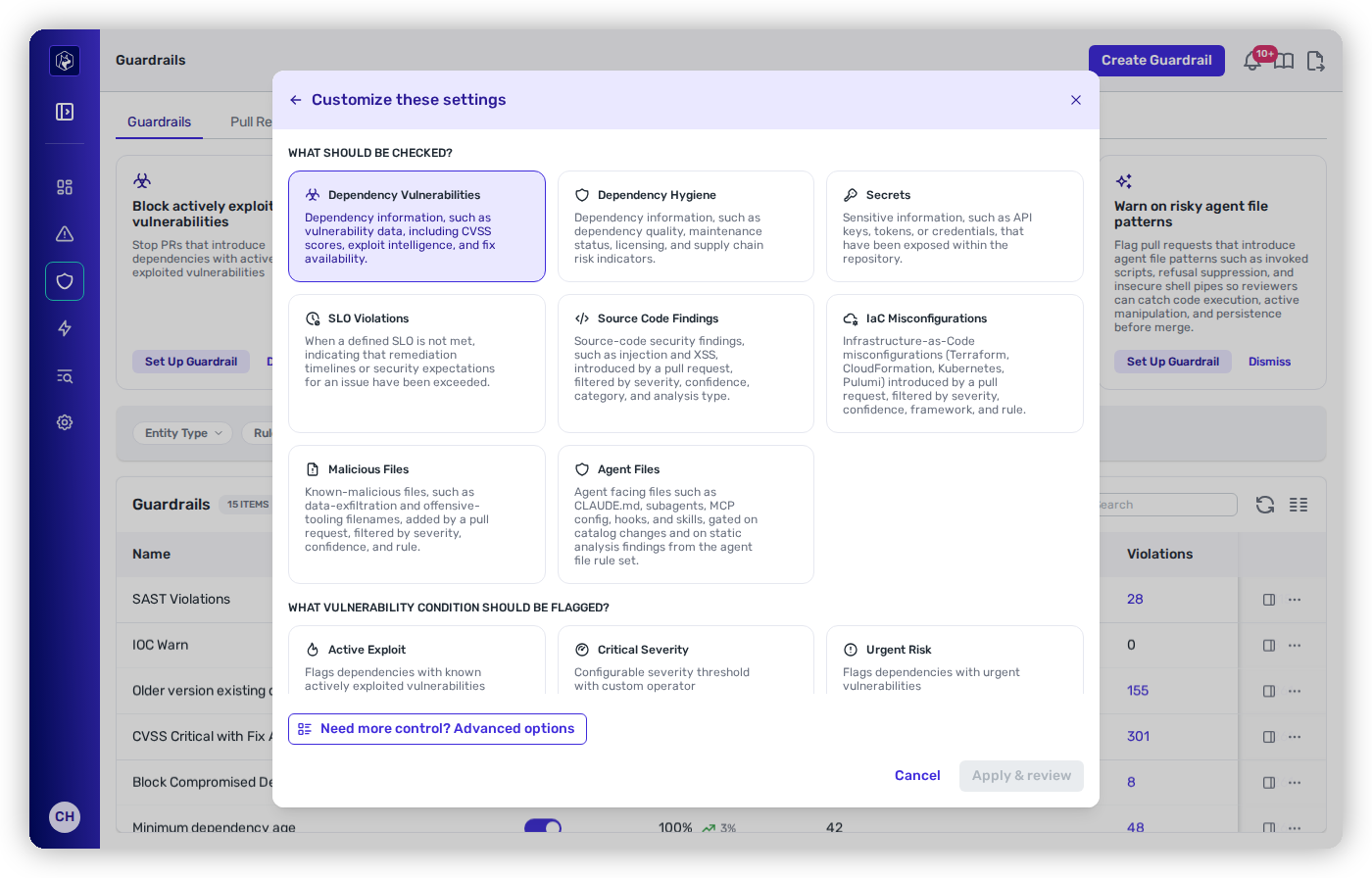Select the SLO Violations card

(x=416, y=364)
